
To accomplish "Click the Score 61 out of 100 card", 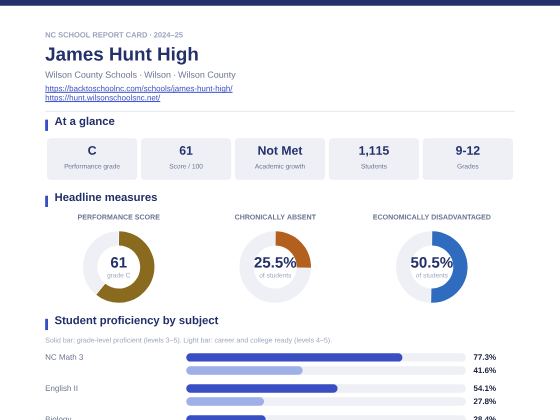I will coord(186,159).
